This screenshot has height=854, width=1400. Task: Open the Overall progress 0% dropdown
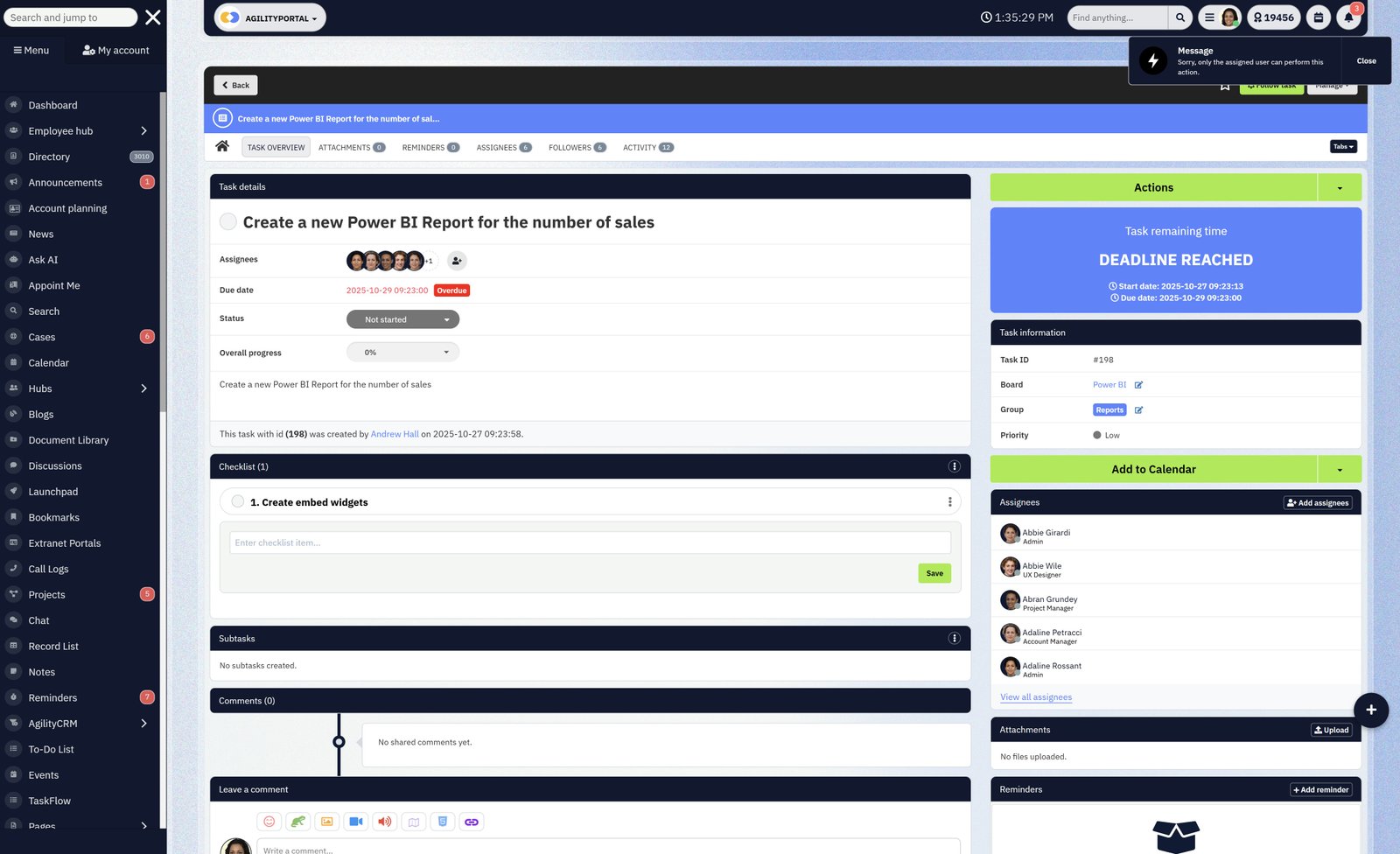pyautogui.click(x=402, y=353)
